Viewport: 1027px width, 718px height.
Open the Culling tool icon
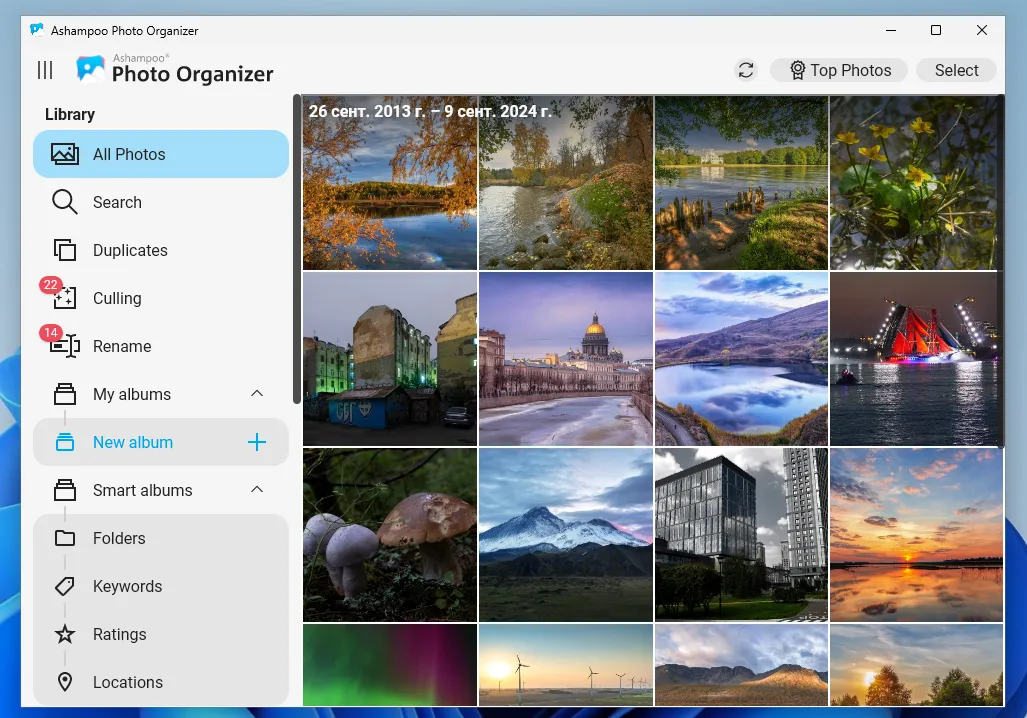click(x=64, y=298)
